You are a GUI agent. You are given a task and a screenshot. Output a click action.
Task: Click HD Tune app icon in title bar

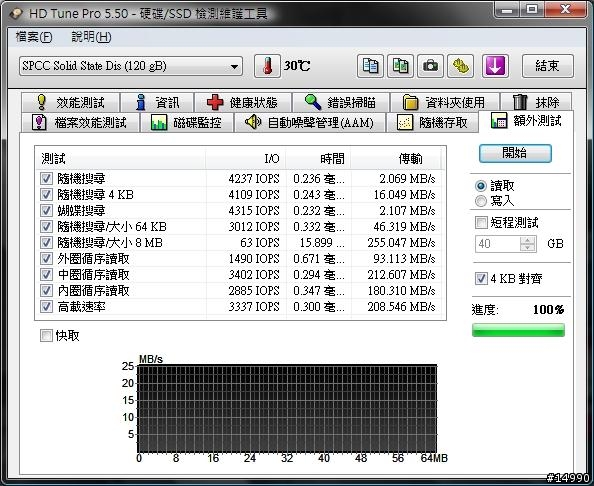click(x=16, y=14)
